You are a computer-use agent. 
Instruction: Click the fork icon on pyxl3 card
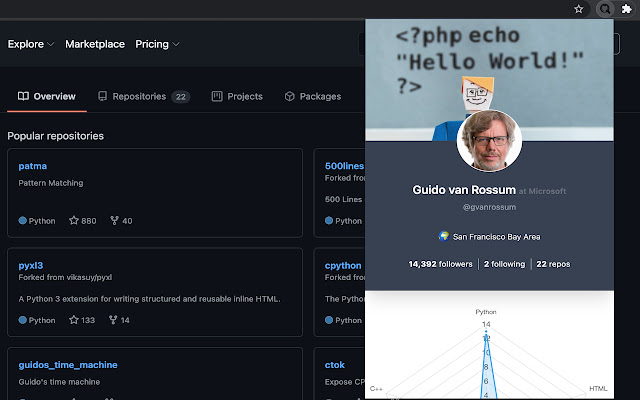pos(113,320)
